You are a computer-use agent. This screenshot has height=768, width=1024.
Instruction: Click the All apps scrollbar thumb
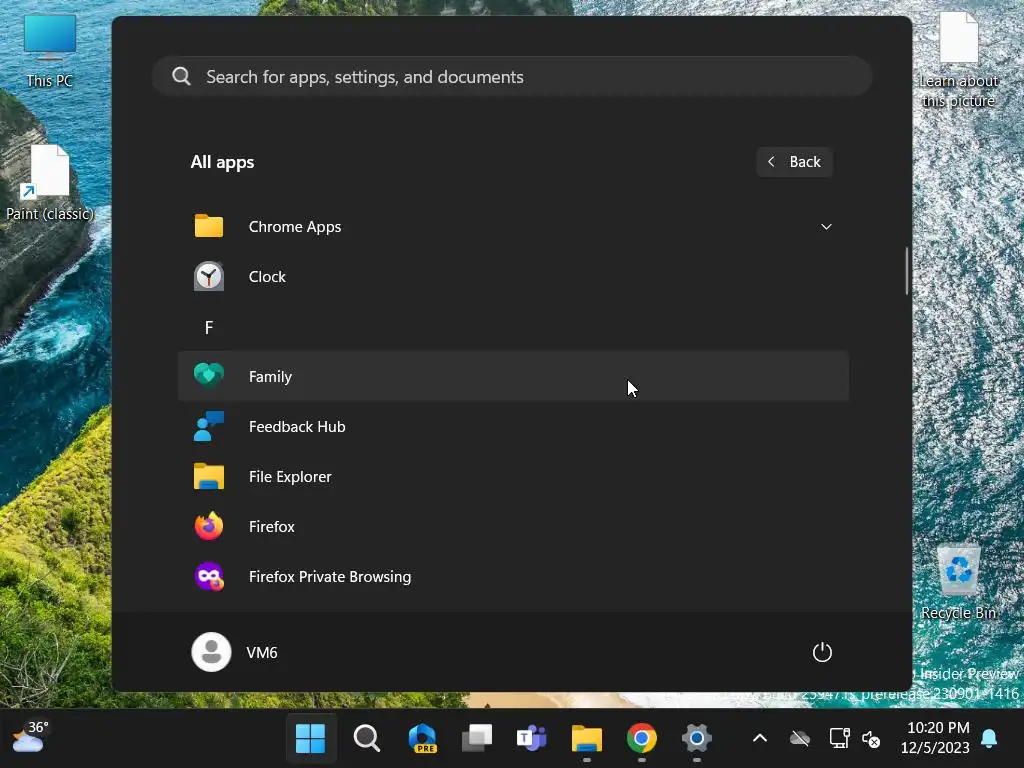click(906, 270)
